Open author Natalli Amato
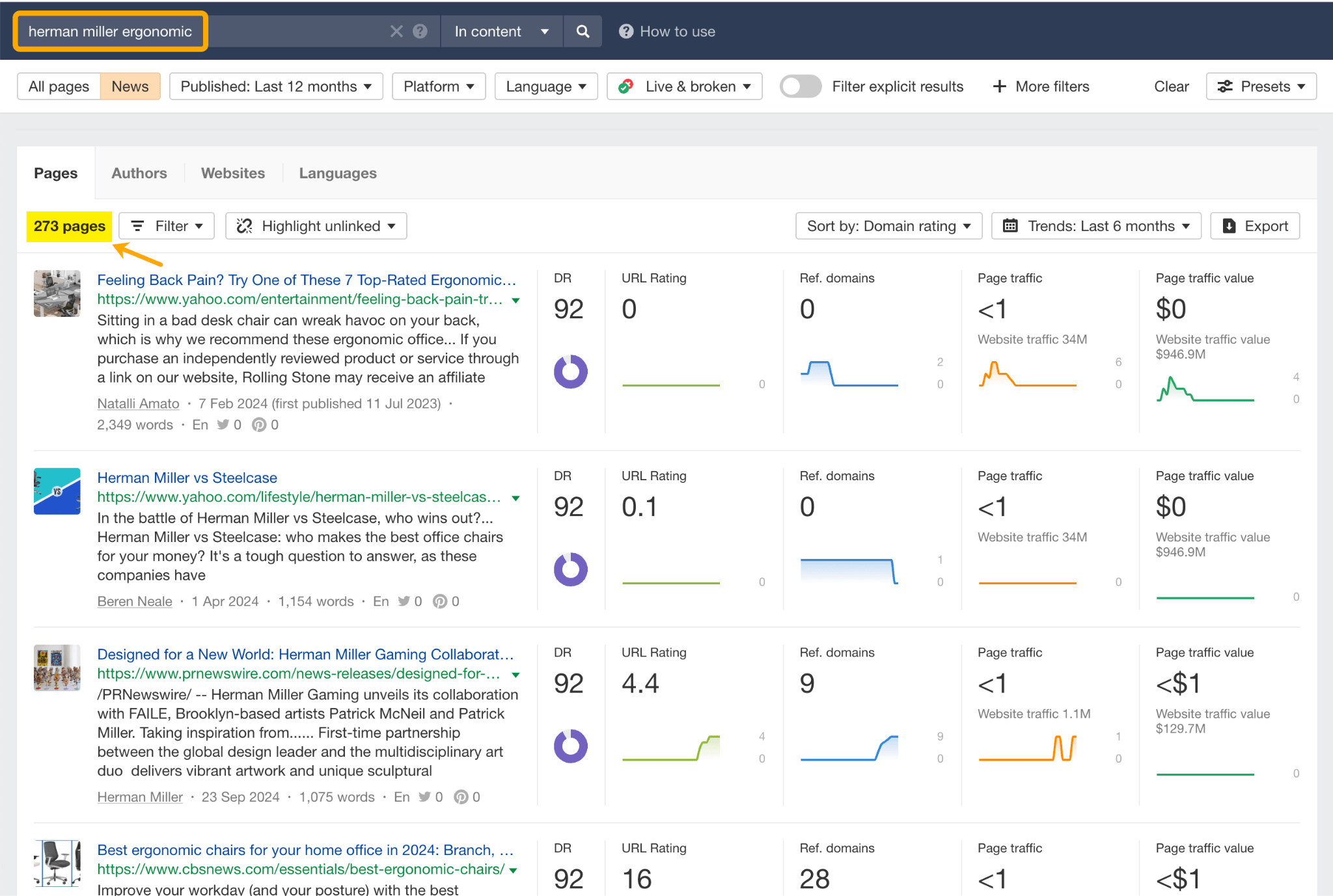The height and width of the screenshot is (896, 1333). [x=138, y=403]
